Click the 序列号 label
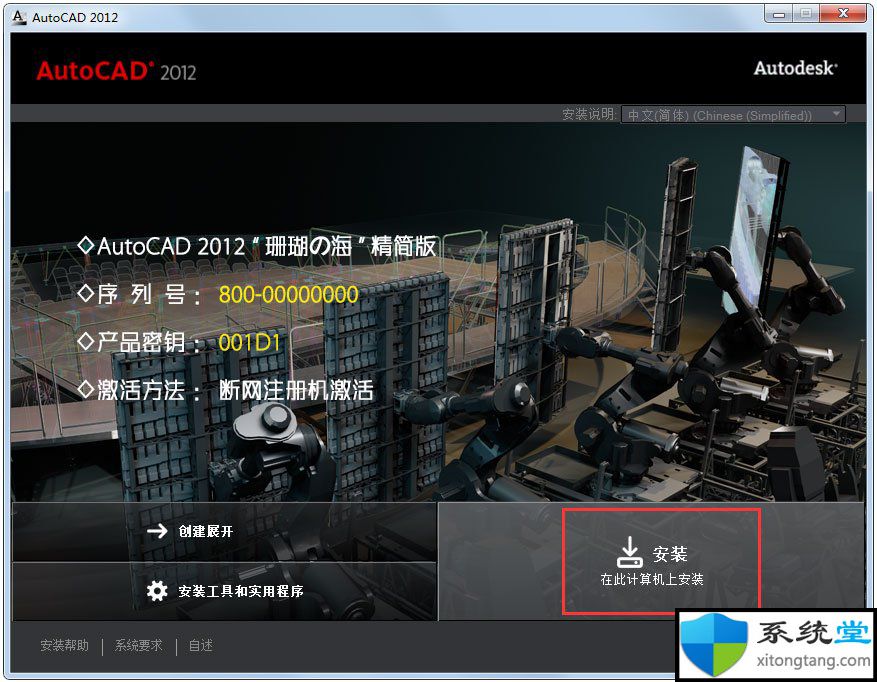Image resolution: width=877 pixels, height=682 pixels. 139,295
